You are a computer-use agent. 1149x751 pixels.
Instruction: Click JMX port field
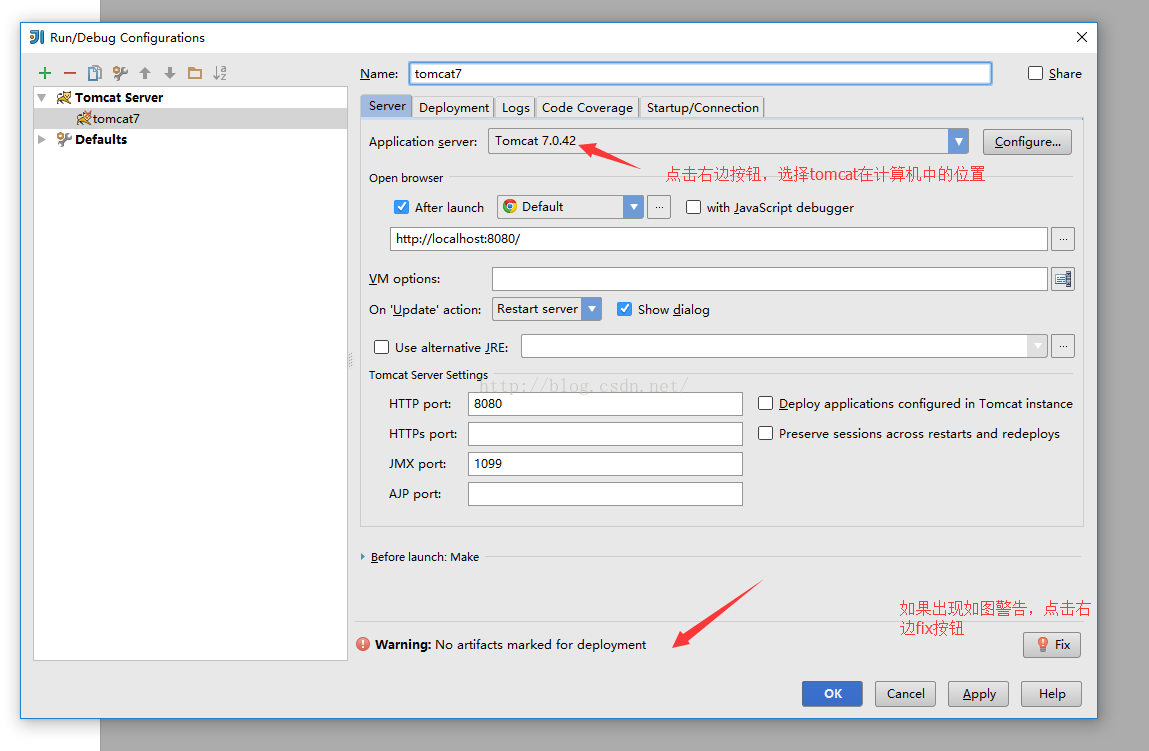coord(605,464)
